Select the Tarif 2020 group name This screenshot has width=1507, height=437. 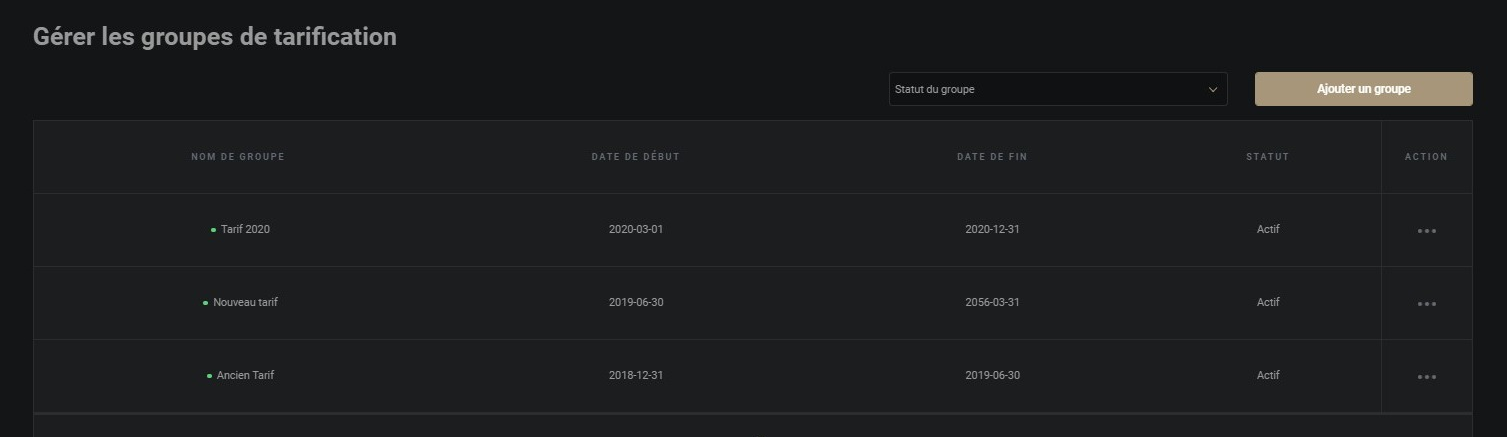pos(245,229)
